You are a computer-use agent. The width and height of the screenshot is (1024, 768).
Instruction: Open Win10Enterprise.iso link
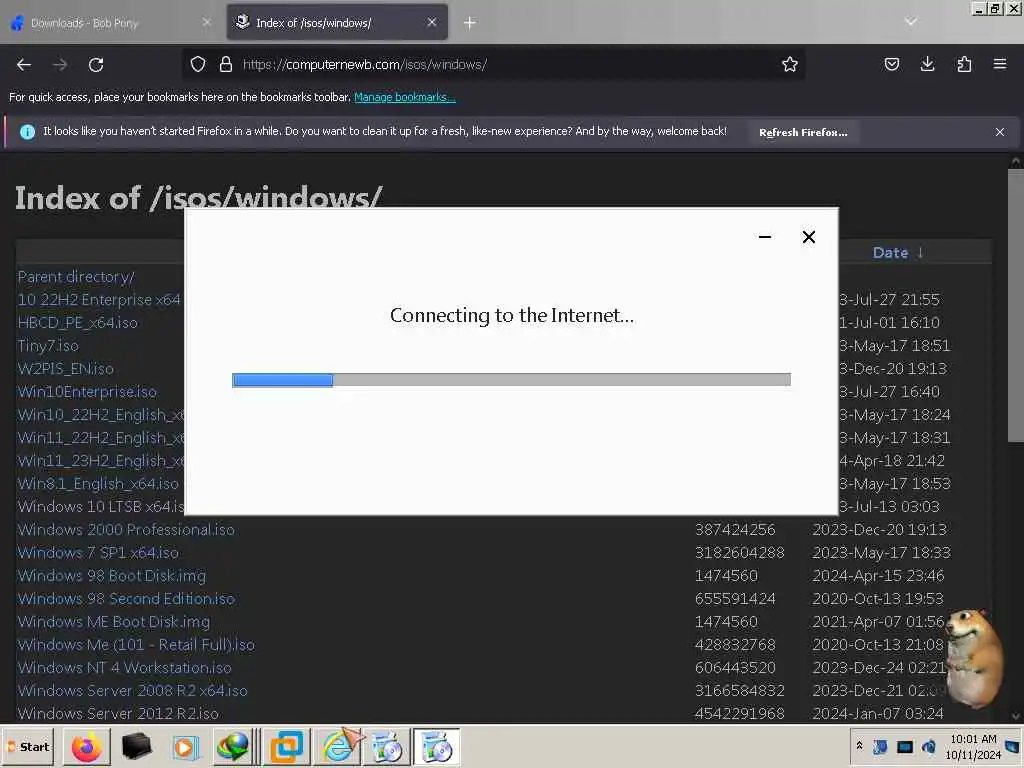87,392
